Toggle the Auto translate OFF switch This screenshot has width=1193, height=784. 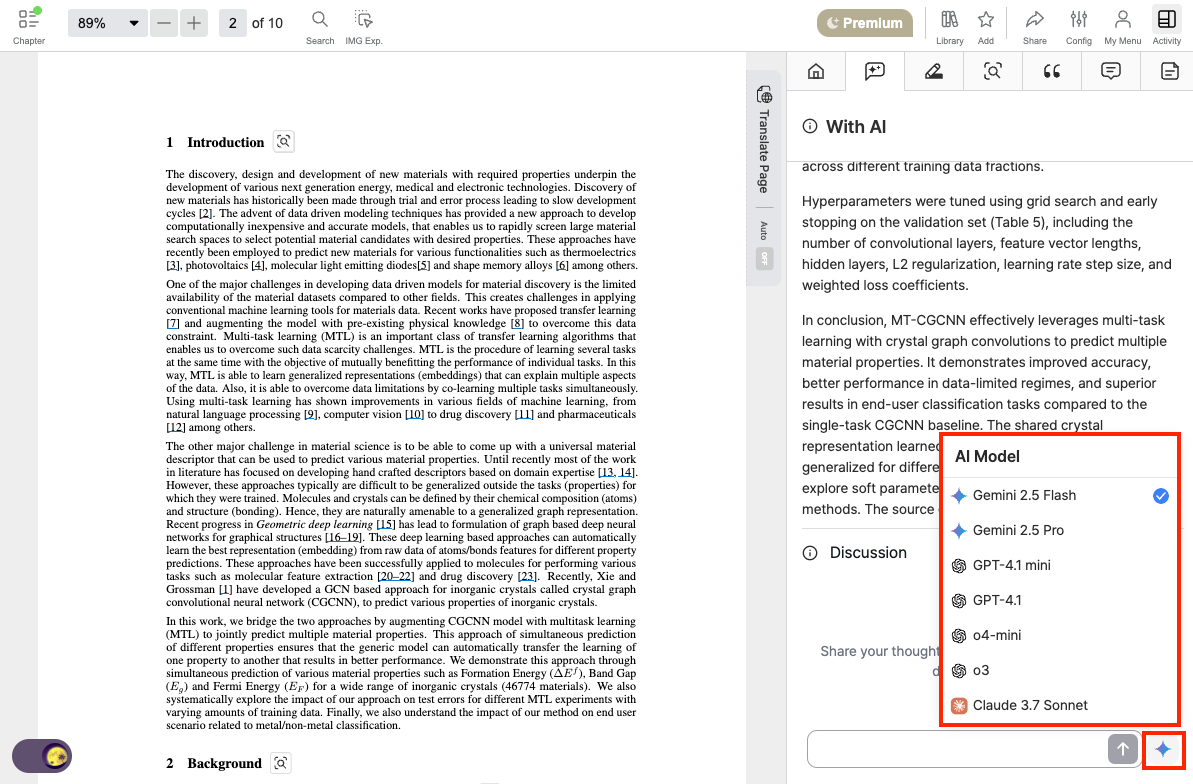pos(764,259)
